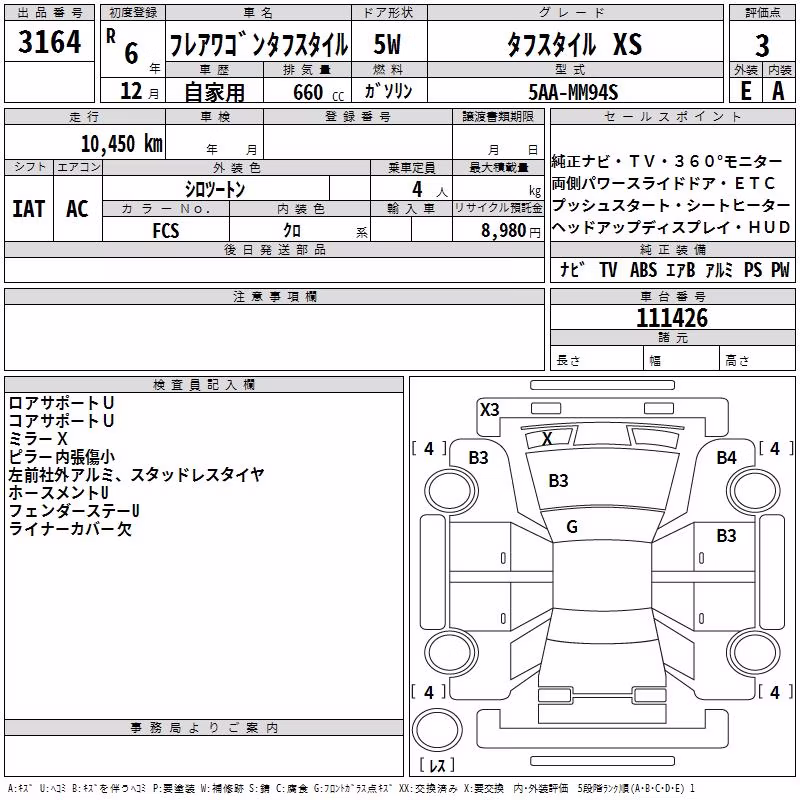The height and width of the screenshot is (800, 800).
Task: Click the recycle deposit 8,980円
Action: click(511, 231)
